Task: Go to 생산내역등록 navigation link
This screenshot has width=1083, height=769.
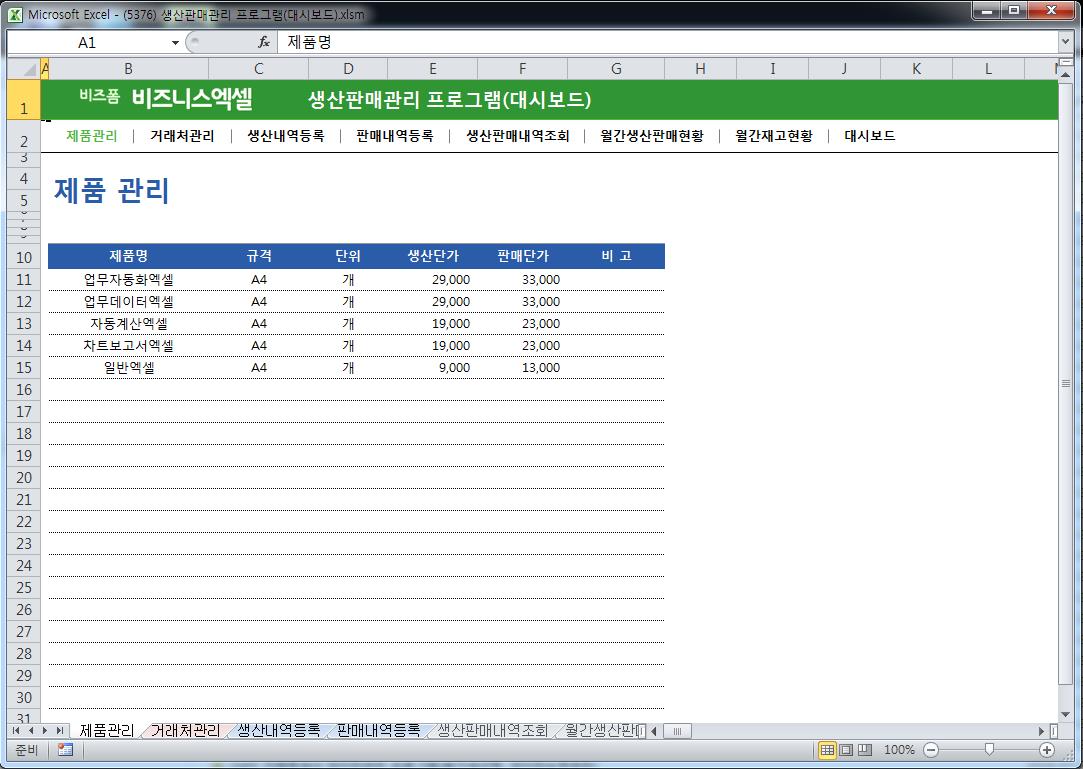Action: pyautogui.click(x=286, y=136)
